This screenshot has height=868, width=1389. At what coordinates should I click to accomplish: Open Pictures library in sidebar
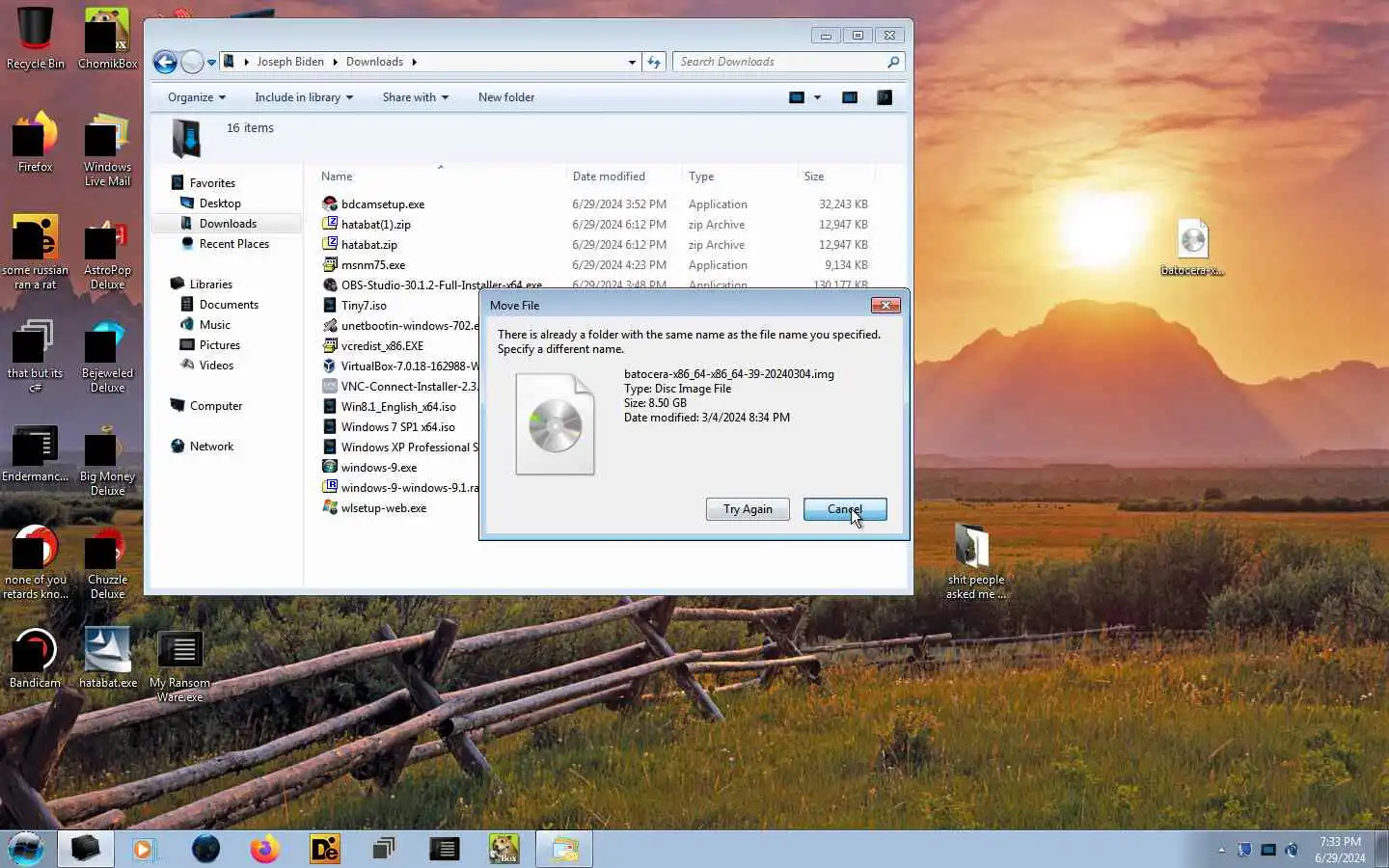coord(219,345)
